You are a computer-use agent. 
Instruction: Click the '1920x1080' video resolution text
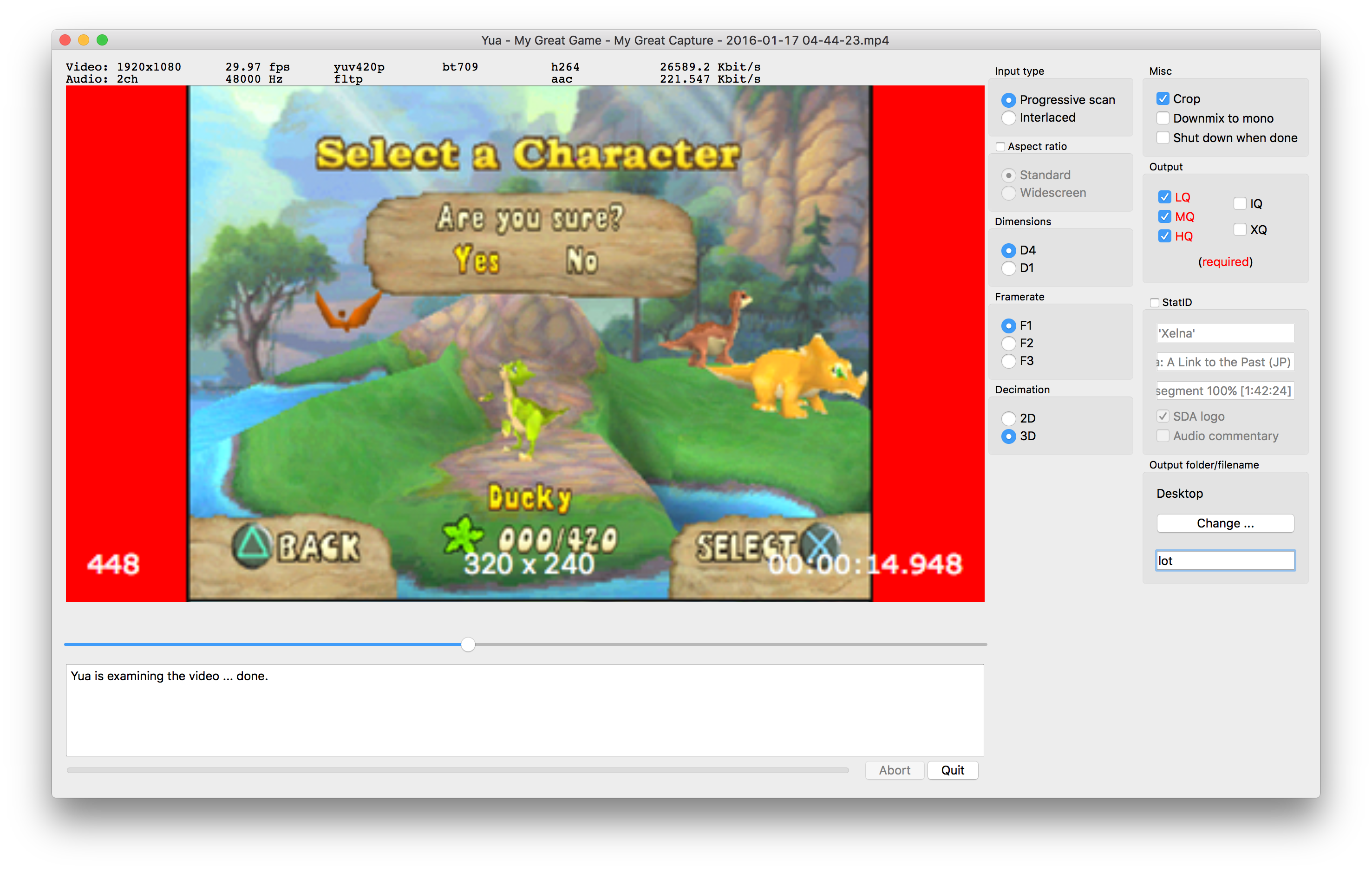pos(149,67)
